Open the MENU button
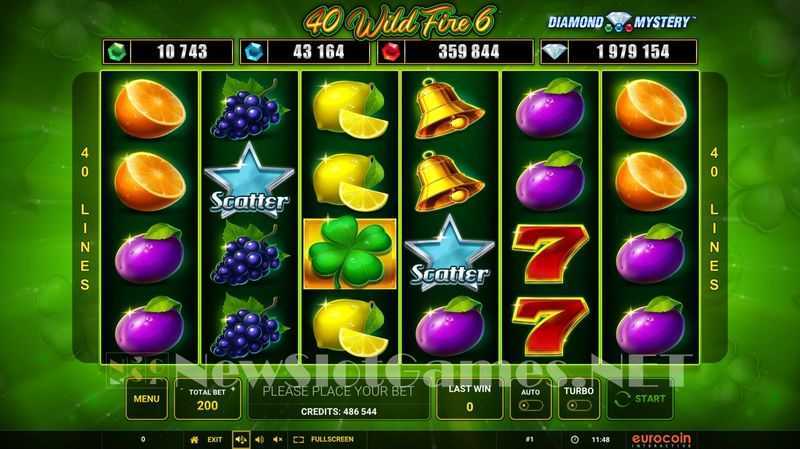The image size is (800, 449). click(146, 399)
